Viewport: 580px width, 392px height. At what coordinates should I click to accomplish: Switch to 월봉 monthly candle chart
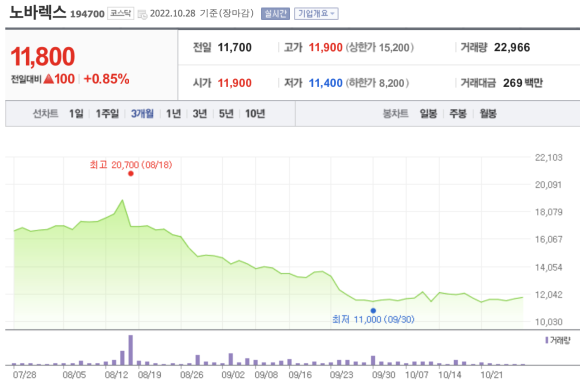click(488, 114)
